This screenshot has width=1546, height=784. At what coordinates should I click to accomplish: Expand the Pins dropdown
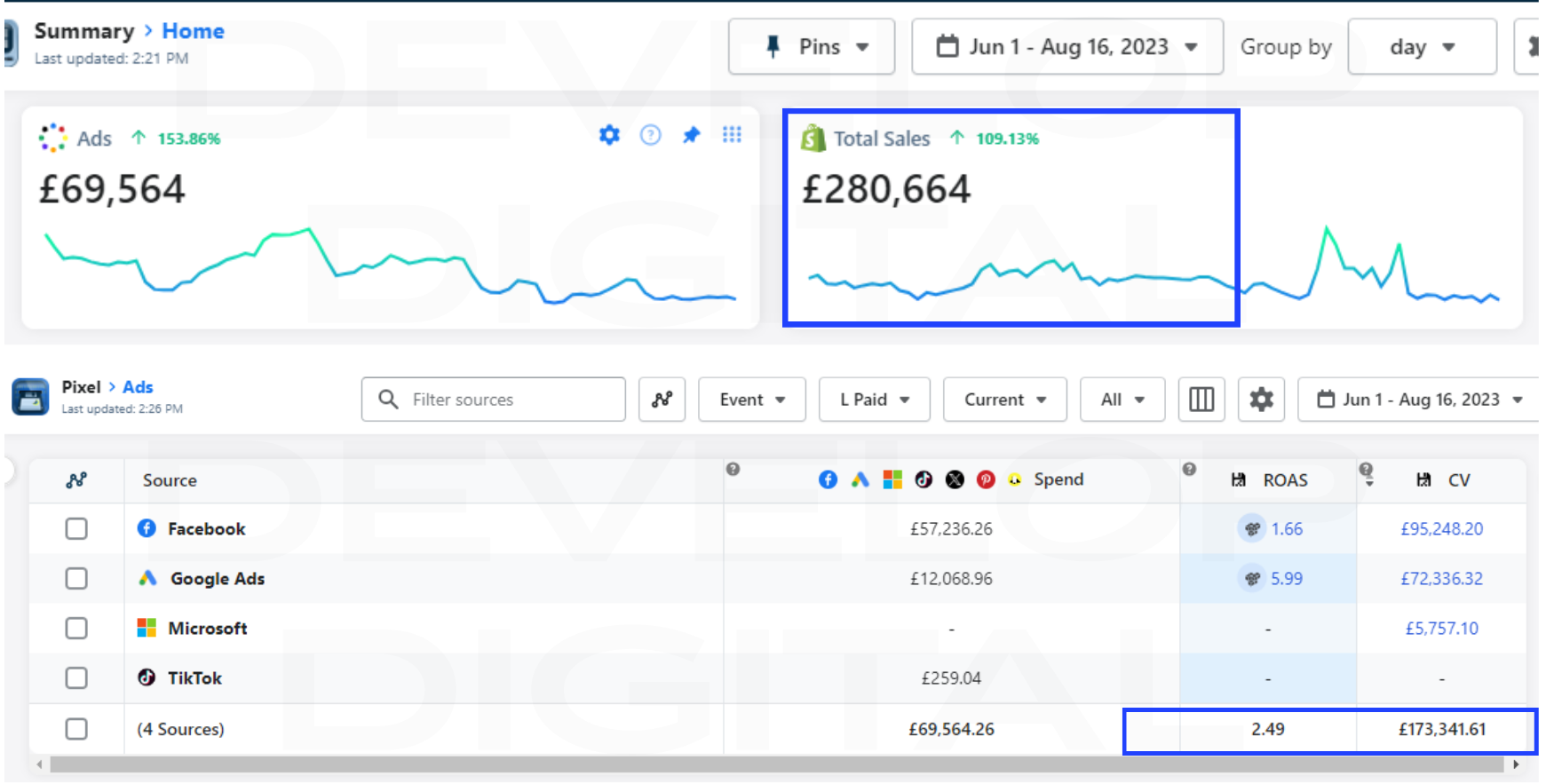[x=812, y=47]
